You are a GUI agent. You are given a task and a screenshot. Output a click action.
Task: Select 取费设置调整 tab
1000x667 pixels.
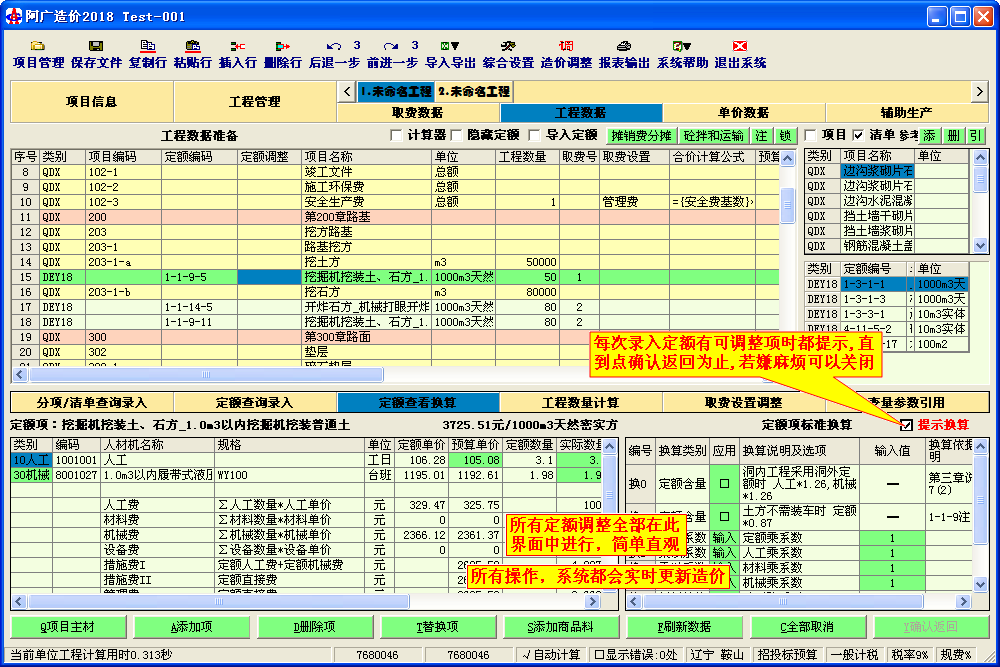(x=744, y=402)
